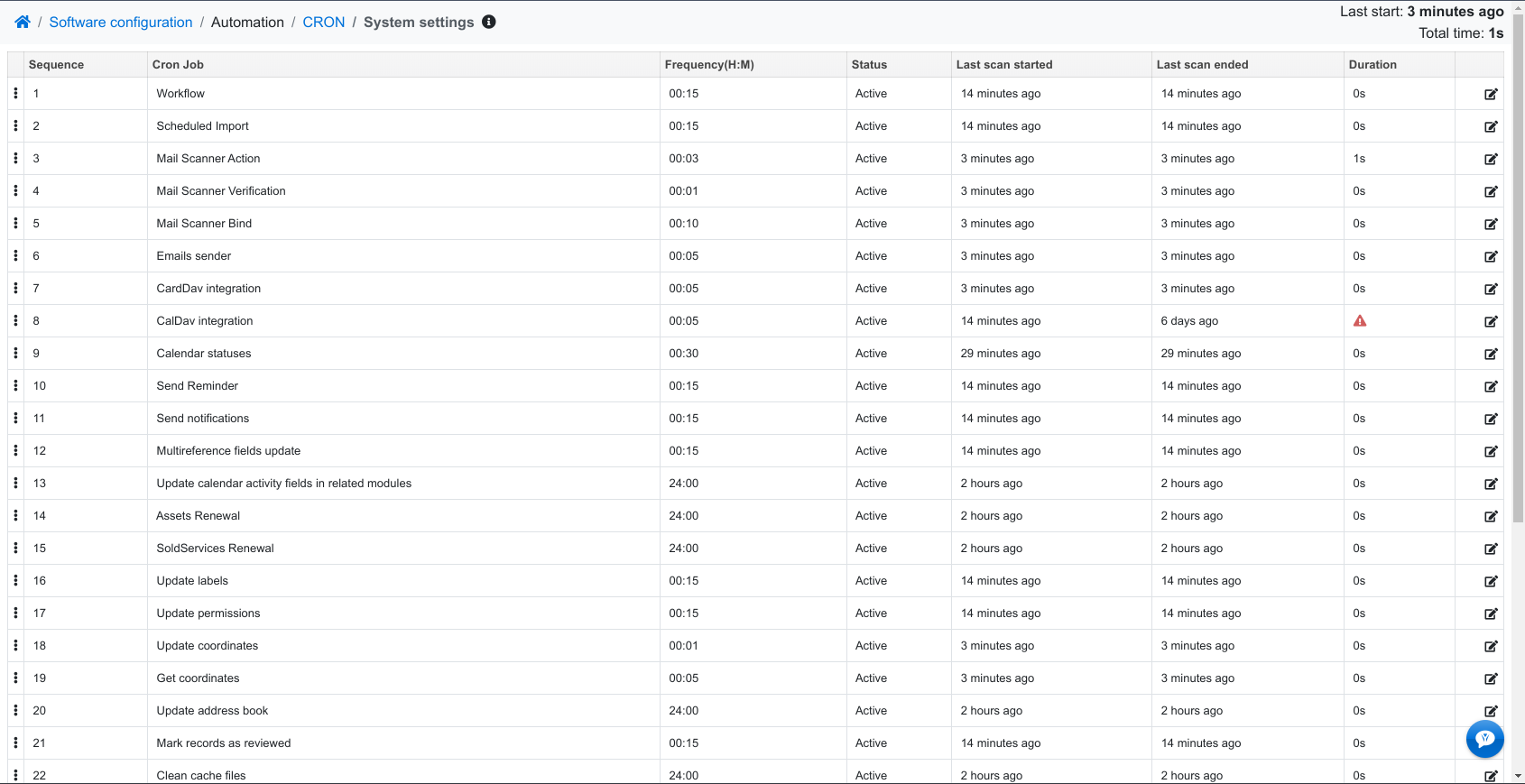Edit the Workflow cron job
Viewport: 1525px width, 784px height.
click(x=1491, y=94)
